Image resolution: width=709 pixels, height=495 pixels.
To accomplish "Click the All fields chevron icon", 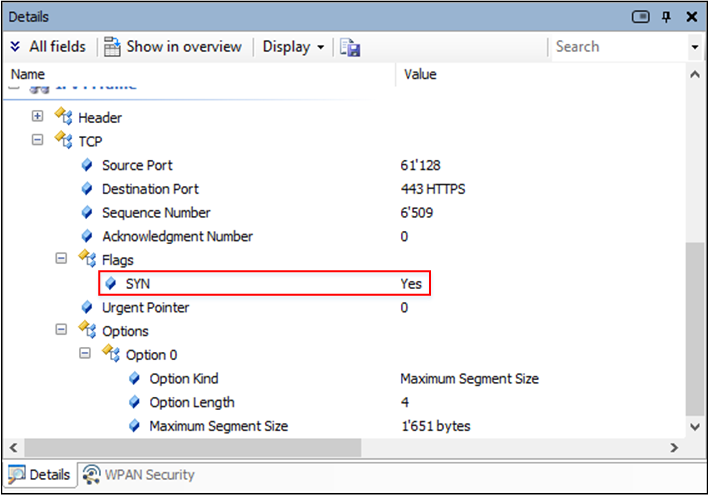I will pyautogui.click(x=15, y=47).
